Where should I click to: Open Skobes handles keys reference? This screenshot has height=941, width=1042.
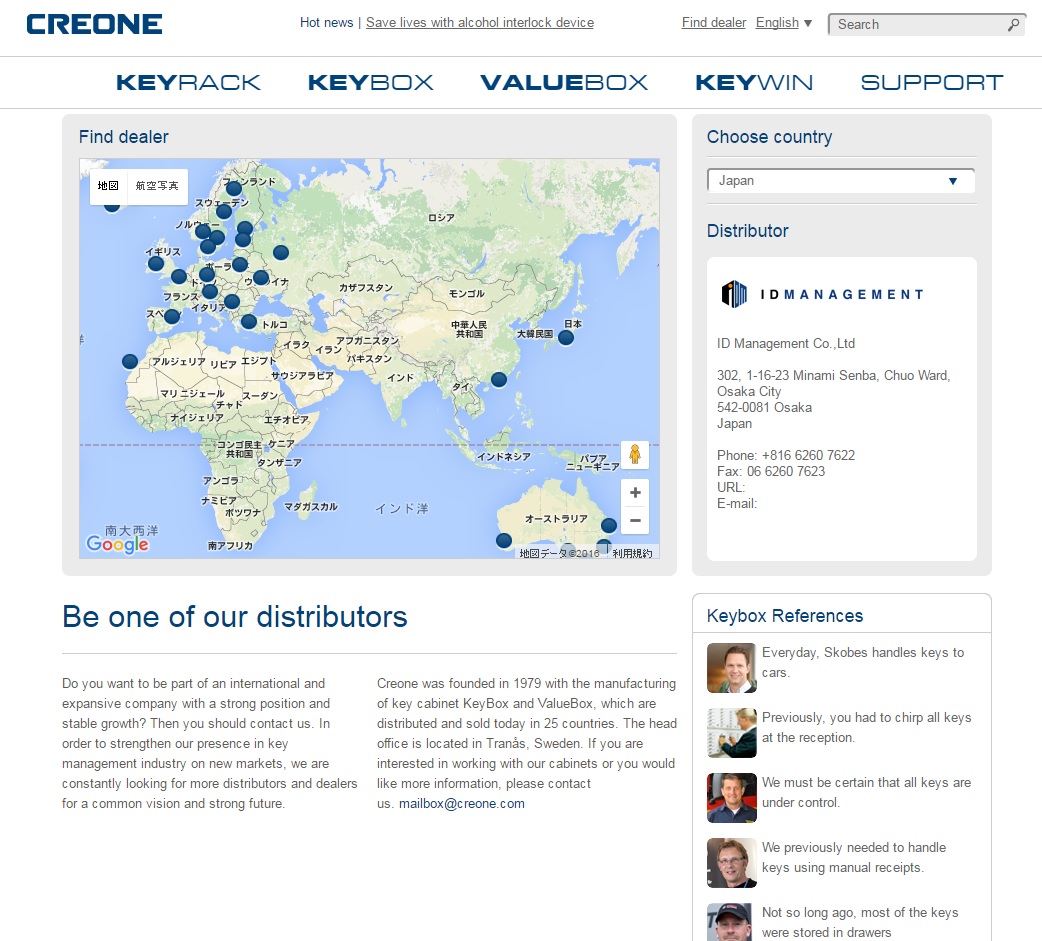[x=863, y=663]
